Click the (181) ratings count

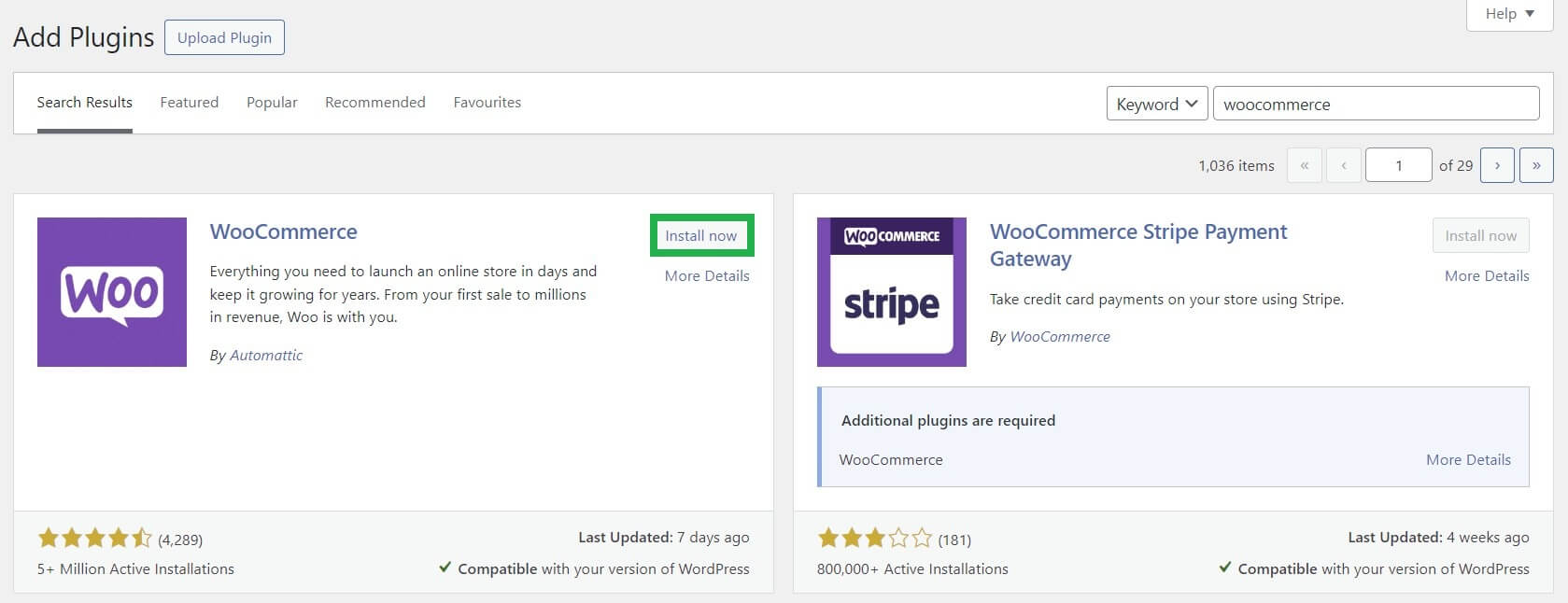pos(954,540)
